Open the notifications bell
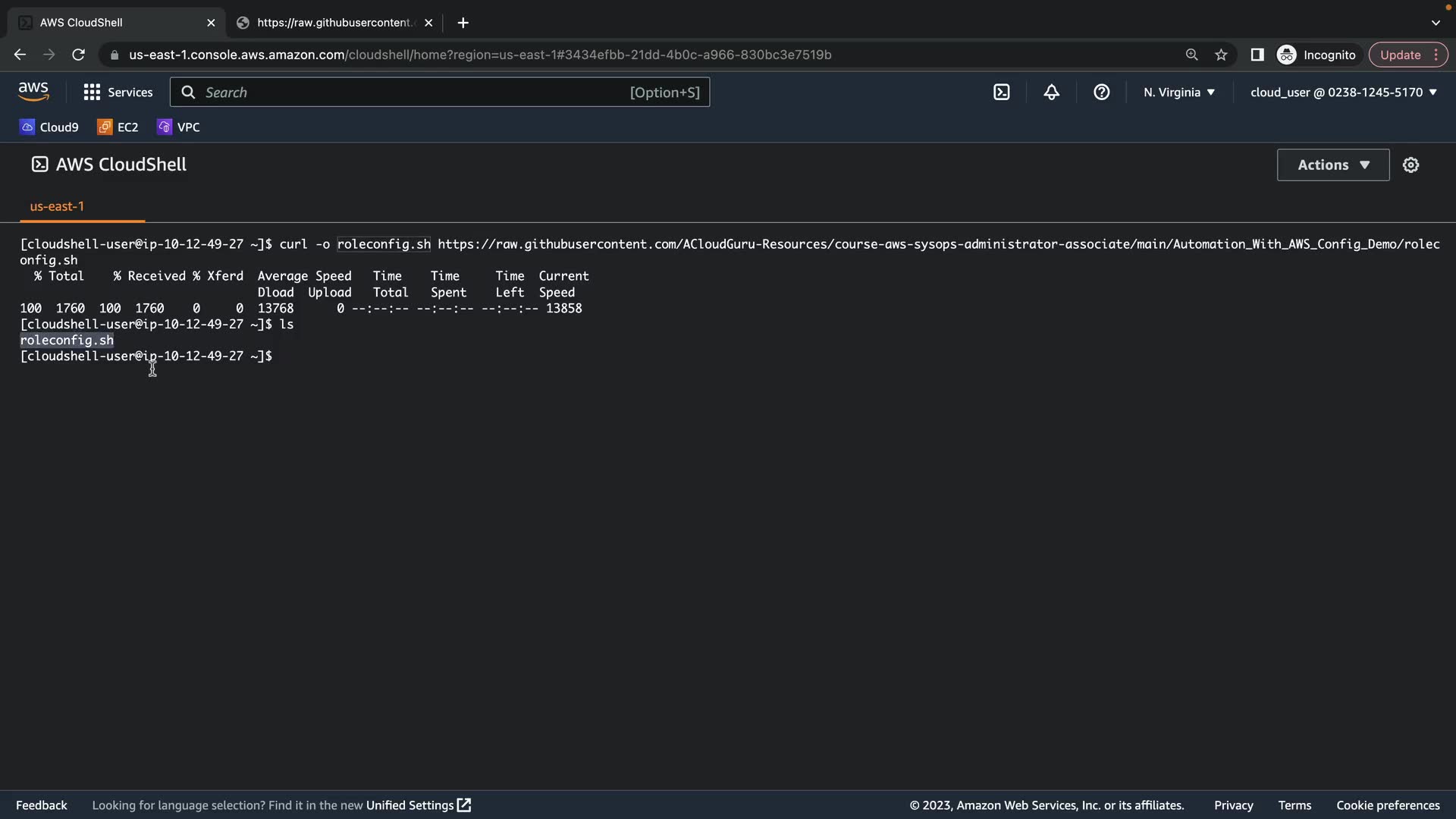The height and width of the screenshot is (819, 1456). 1051,93
